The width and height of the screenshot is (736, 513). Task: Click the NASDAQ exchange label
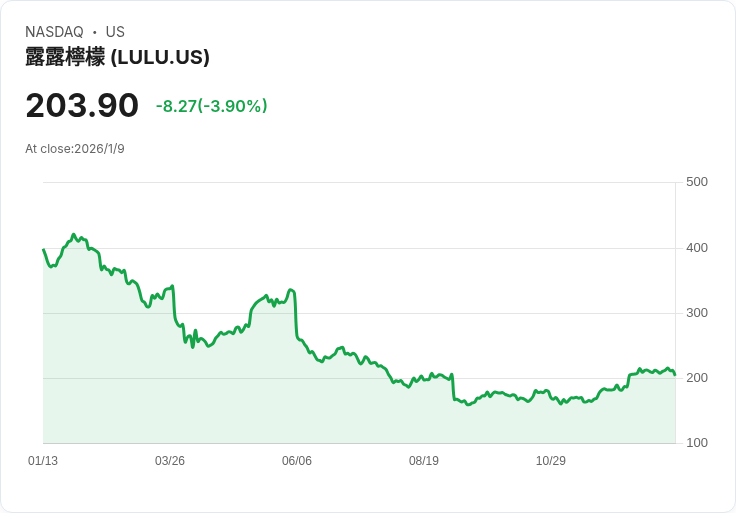click(54, 32)
